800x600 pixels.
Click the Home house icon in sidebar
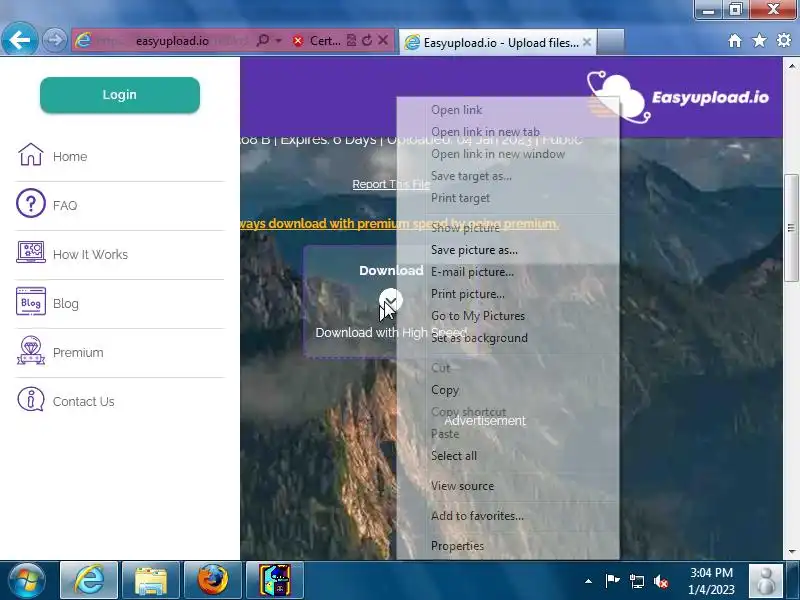click(31, 155)
